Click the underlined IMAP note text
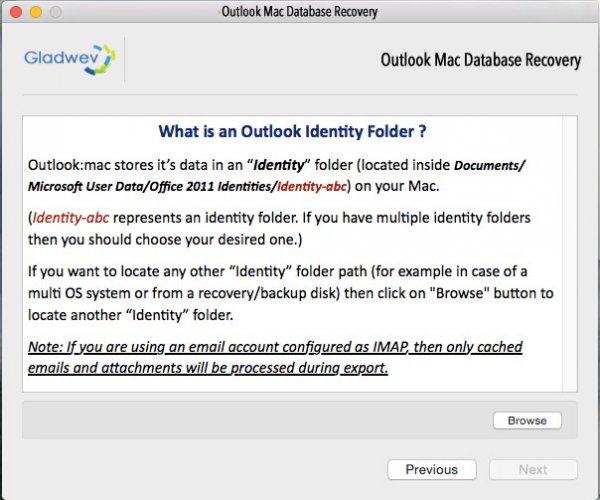Viewport: 600px width, 500px height. [275, 357]
